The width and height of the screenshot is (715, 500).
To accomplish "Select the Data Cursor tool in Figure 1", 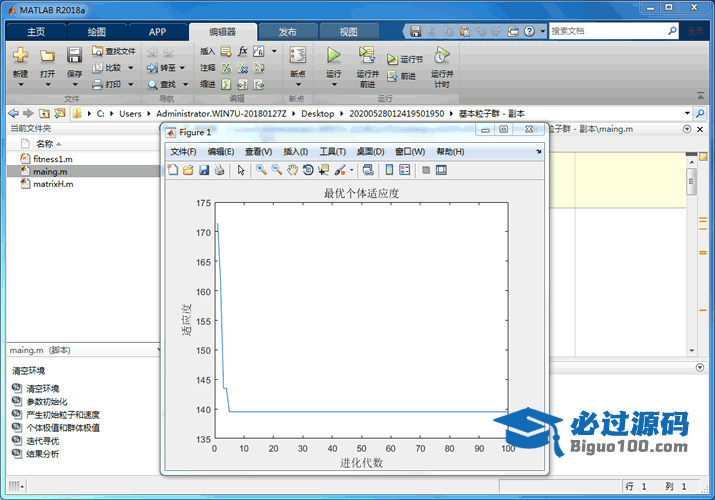I will point(323,170).
